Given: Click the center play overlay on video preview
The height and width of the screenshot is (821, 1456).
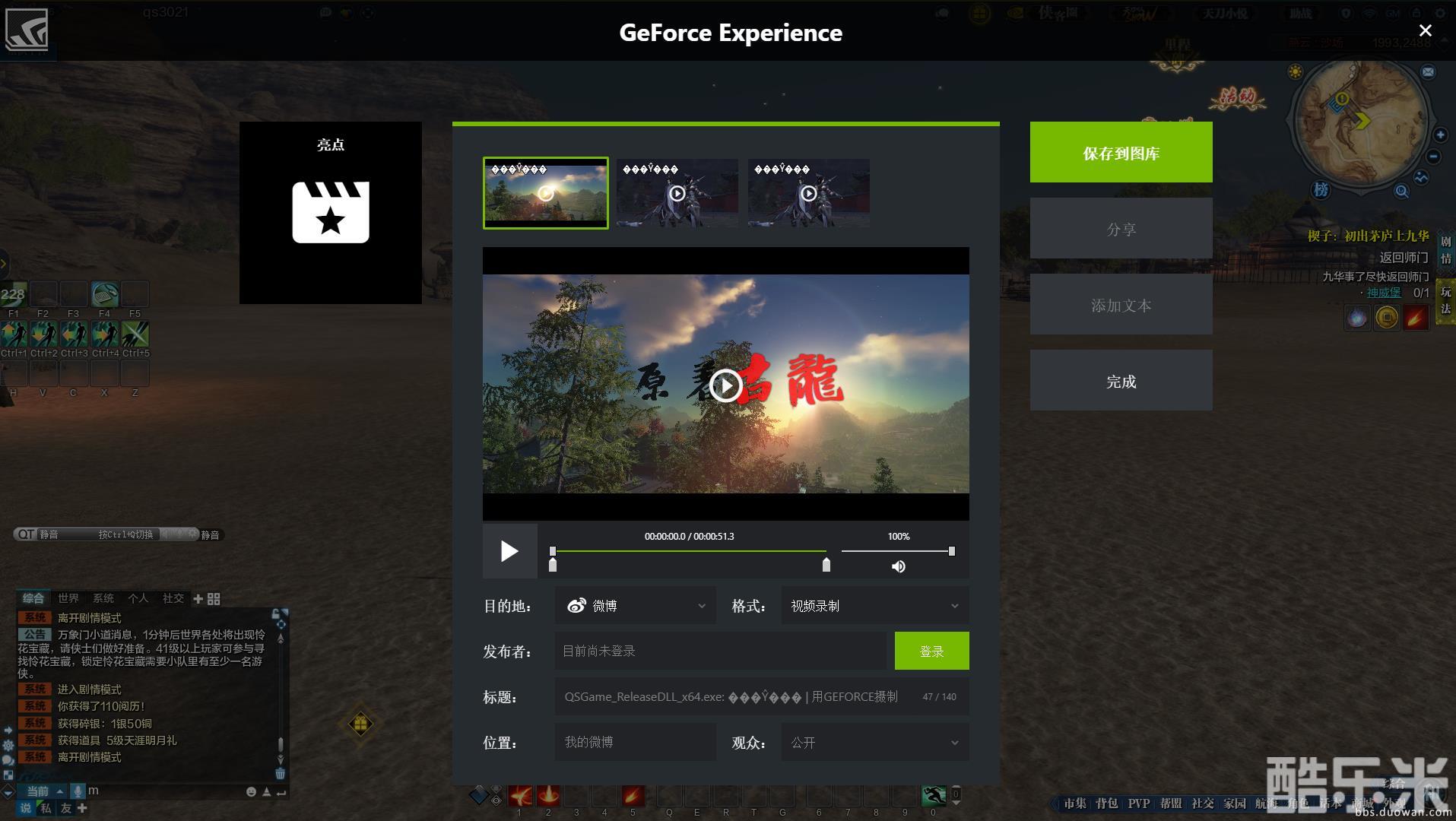Looking at the screenshot, I should pos(725,385).
